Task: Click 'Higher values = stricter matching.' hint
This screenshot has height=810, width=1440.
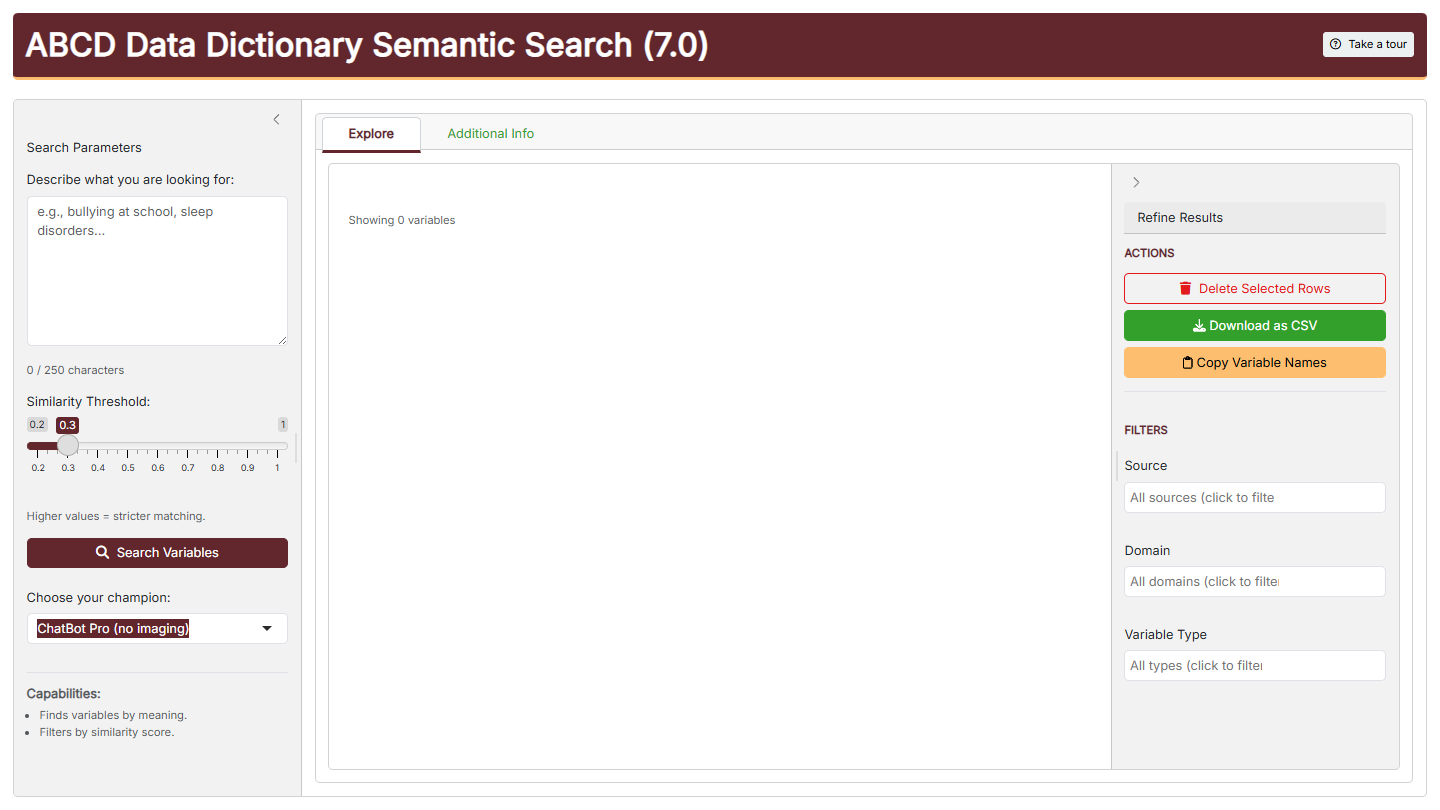Action: coord(116,517)
